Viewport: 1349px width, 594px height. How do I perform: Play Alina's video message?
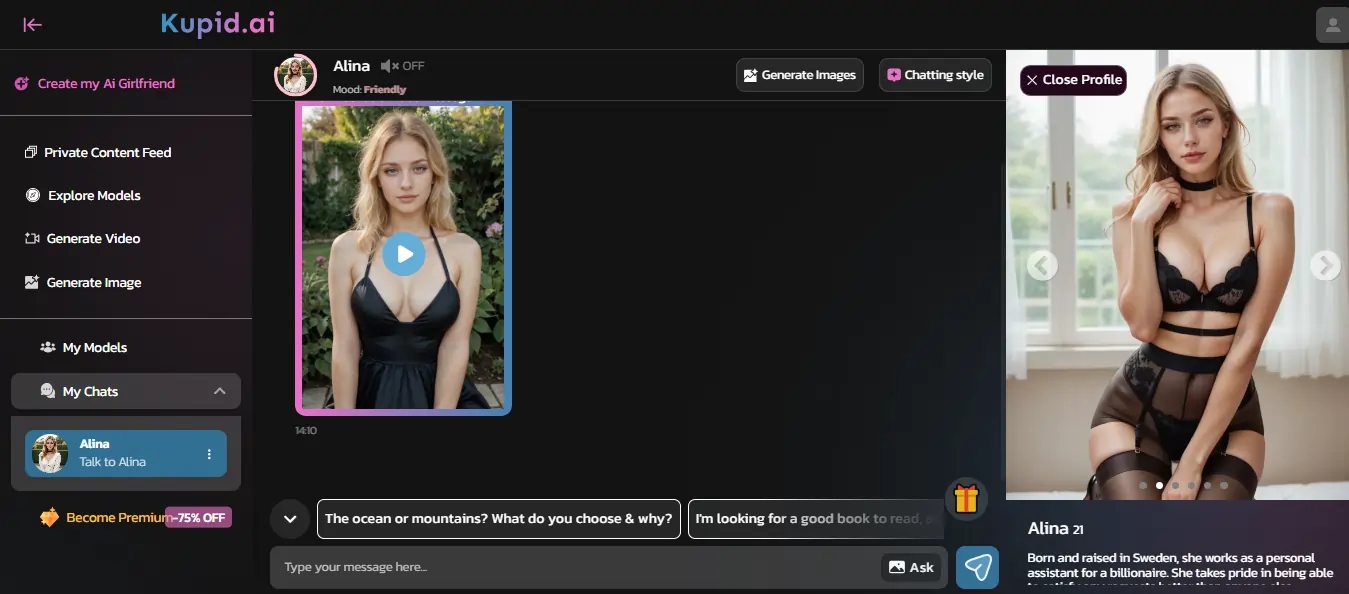[403, 254]
